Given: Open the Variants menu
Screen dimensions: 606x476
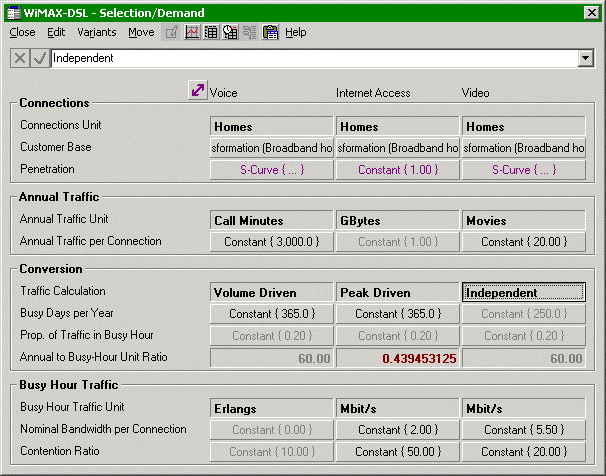Looking at the screenshot, I should [x=97, y=32].
